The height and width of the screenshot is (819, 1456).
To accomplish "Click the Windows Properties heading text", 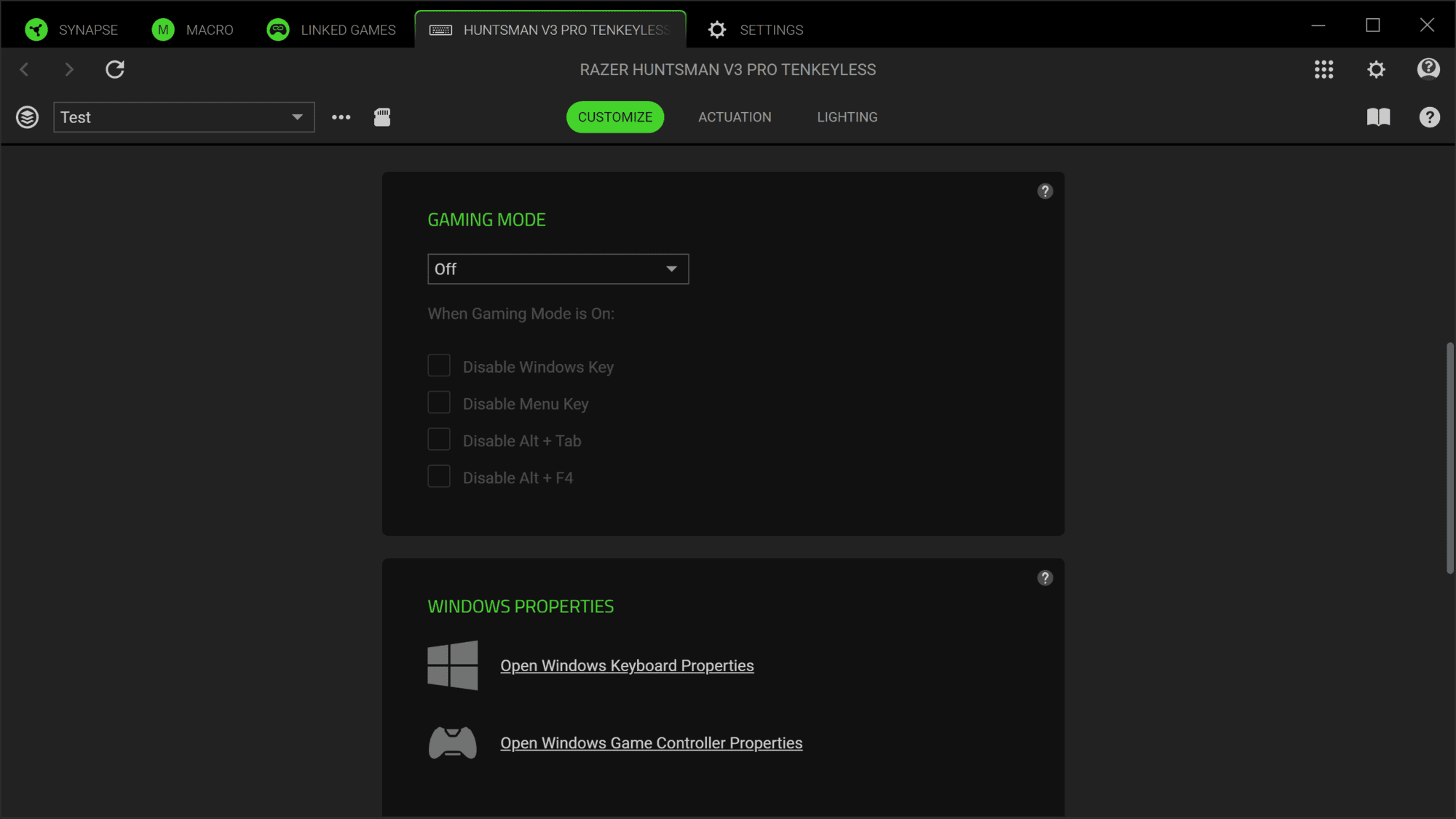I will (x=521, y=606).
